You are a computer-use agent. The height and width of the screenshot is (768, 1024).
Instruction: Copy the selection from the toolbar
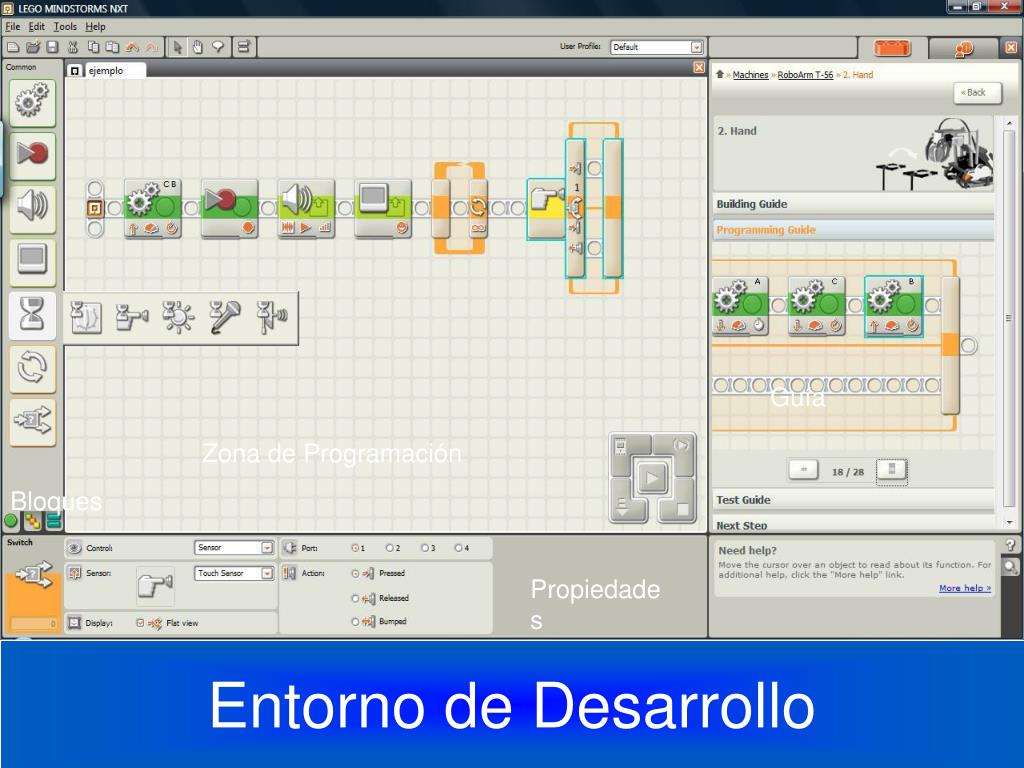[93, 47]
